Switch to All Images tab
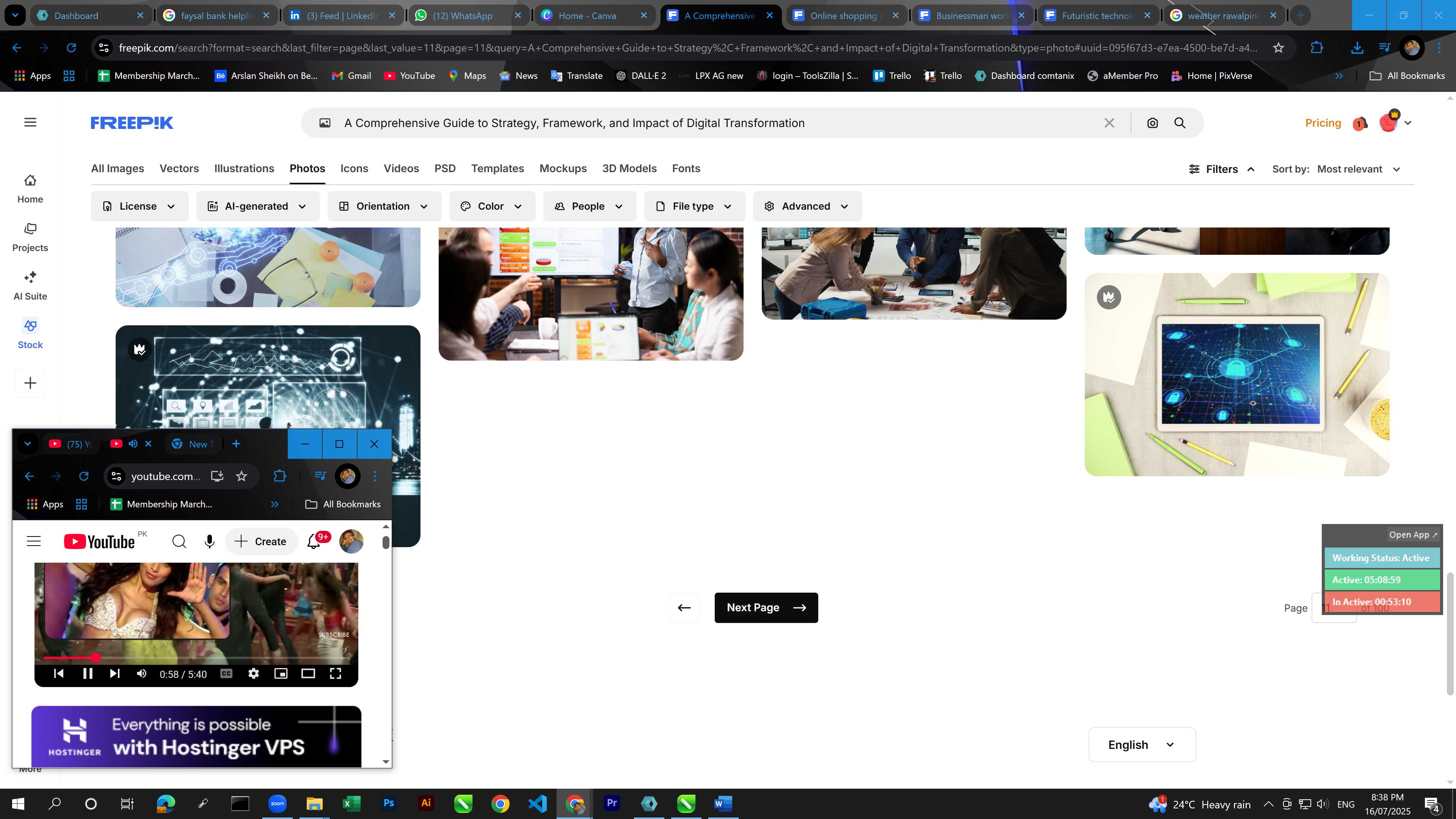 (118, 168)
